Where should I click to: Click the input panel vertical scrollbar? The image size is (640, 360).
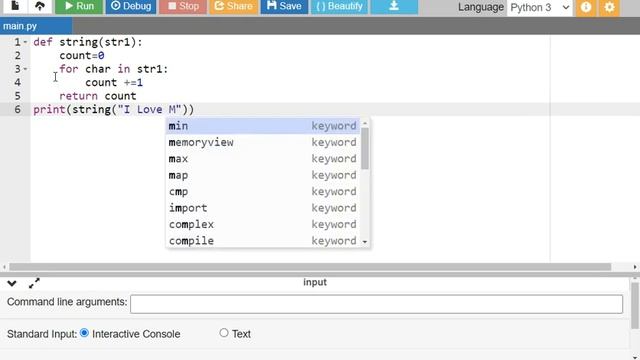[635, 305]
